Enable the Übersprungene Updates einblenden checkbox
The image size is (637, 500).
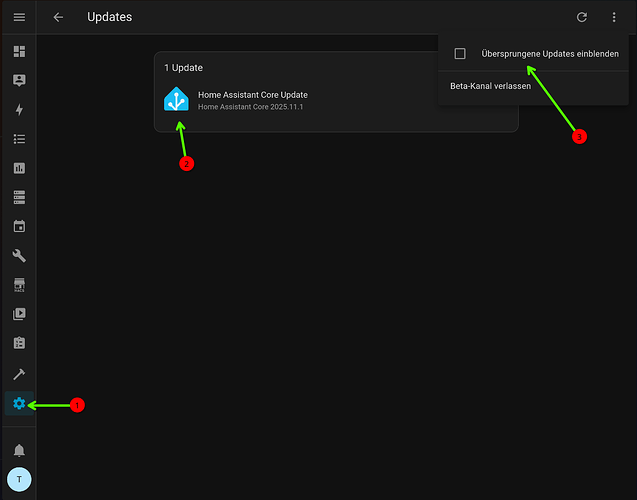click(460, 54)
